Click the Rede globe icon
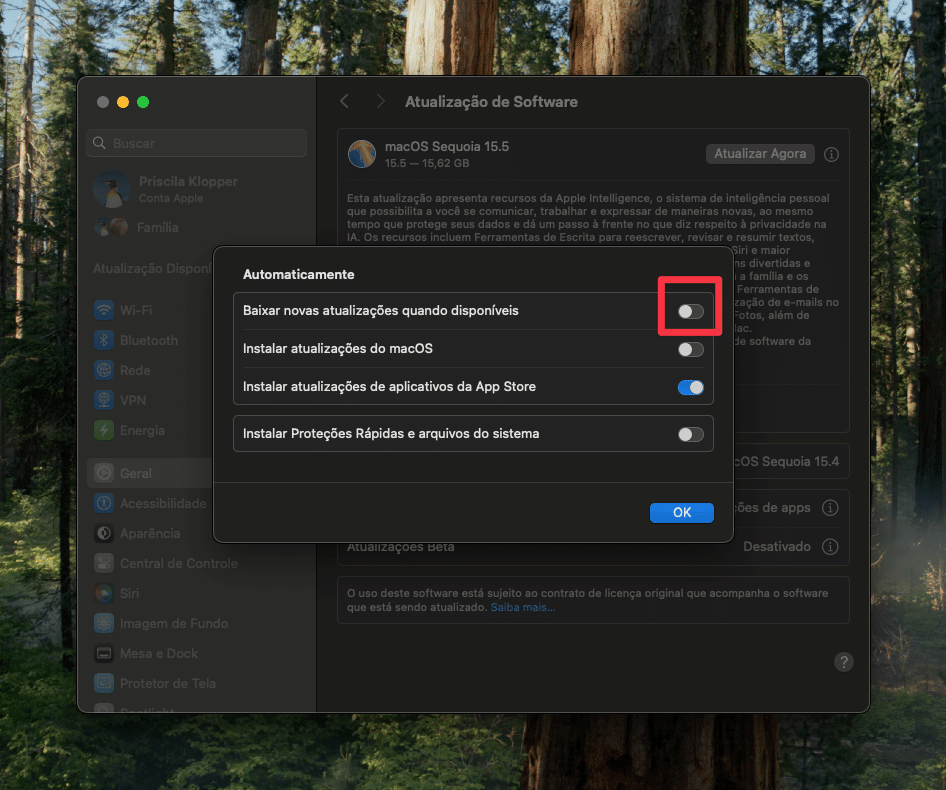Screen dimensions: 946x790 (104, 371)
